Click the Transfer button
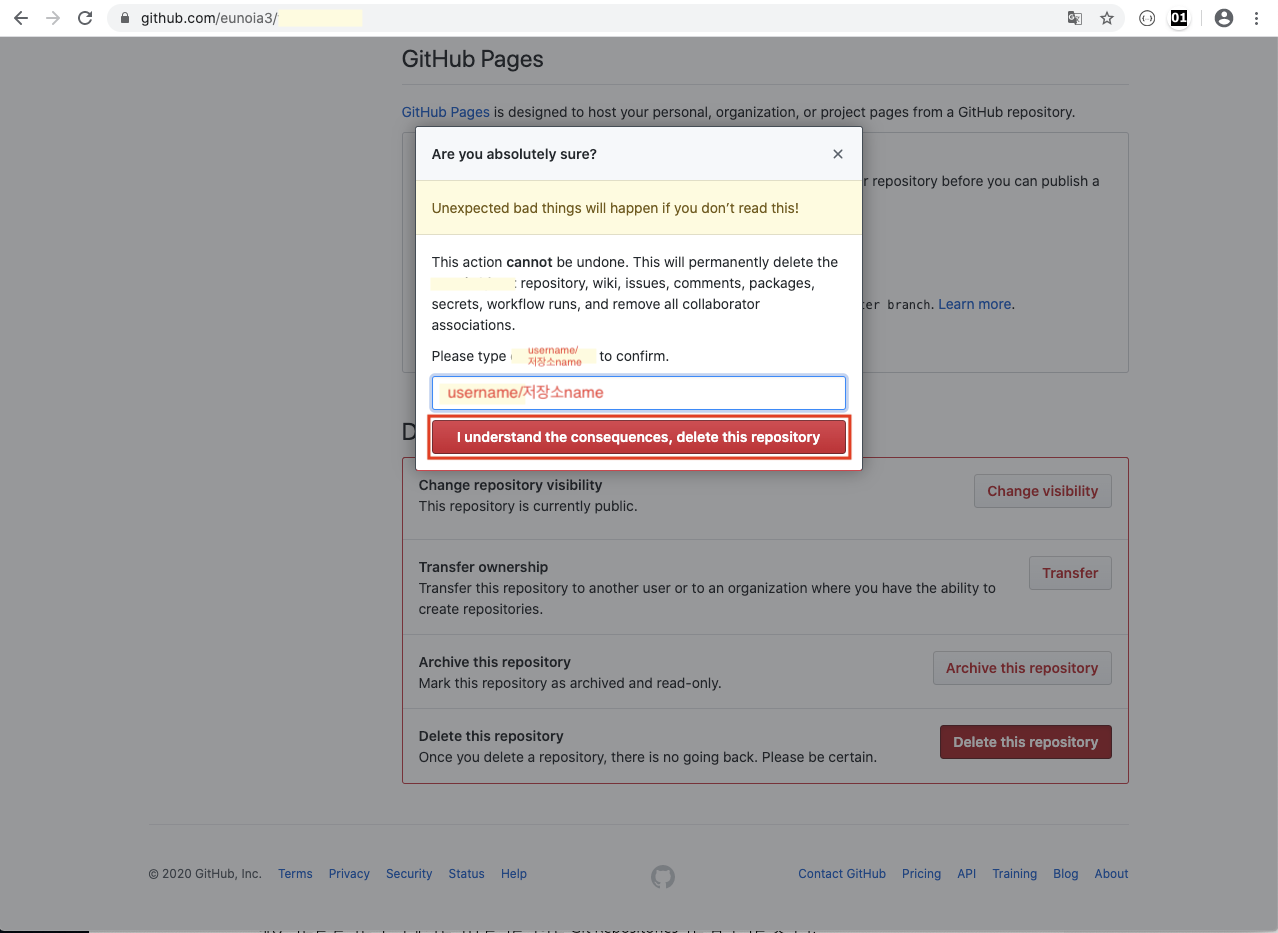1278x933 pixels. [x=1070, y=573]
